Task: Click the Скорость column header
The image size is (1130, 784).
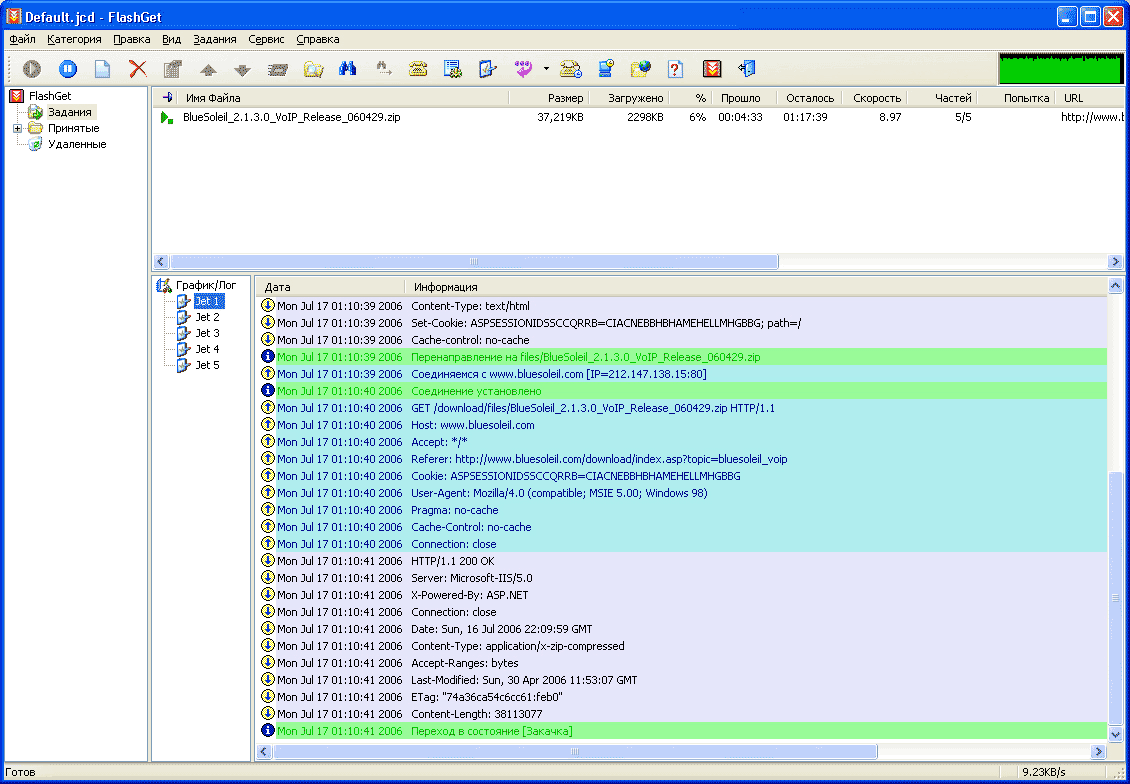Action: click(876, 98)
